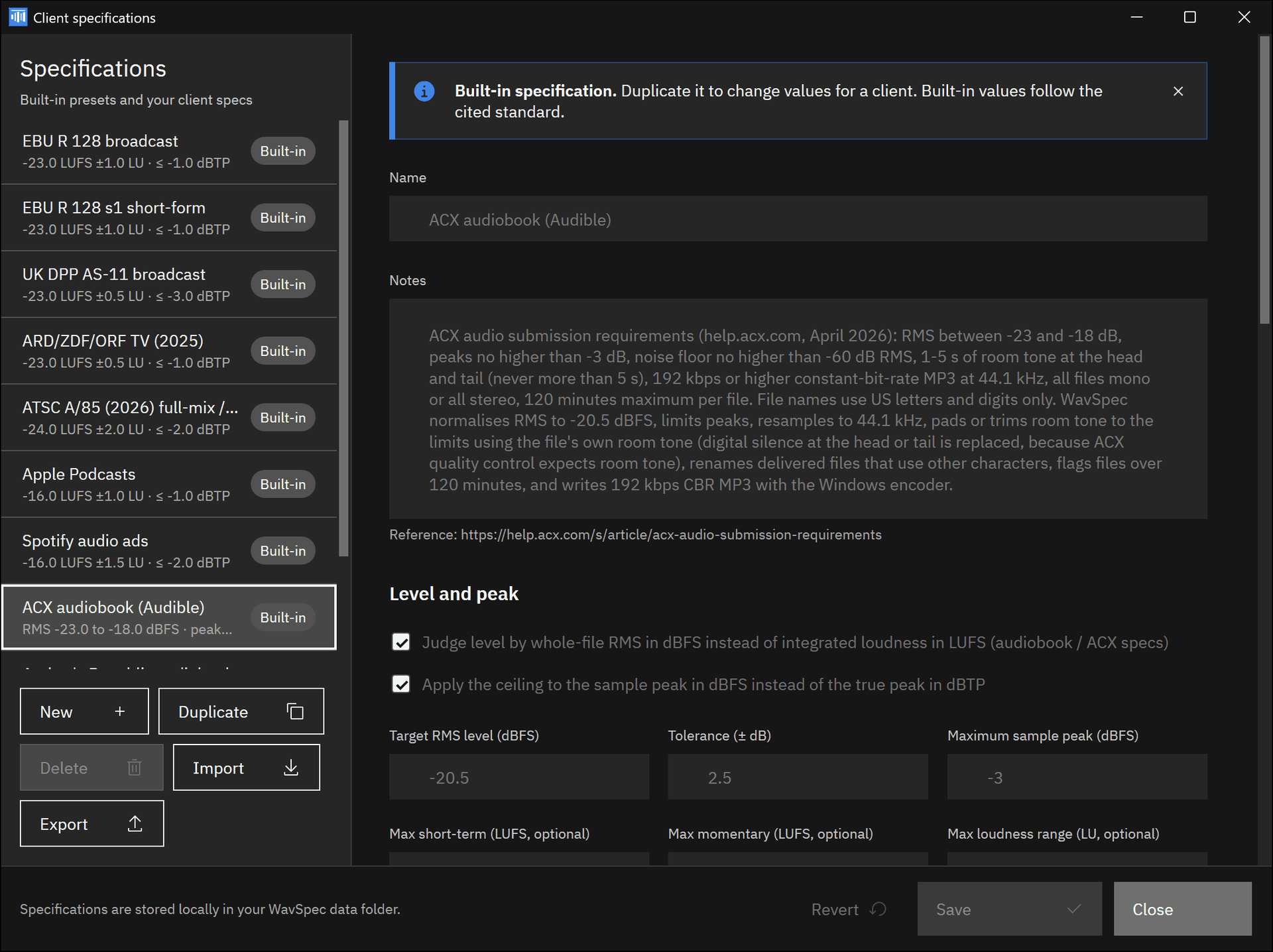The image size is (1273, 952).
Task: Click the Level and peak heading
Action: click(x=454, y=594)
